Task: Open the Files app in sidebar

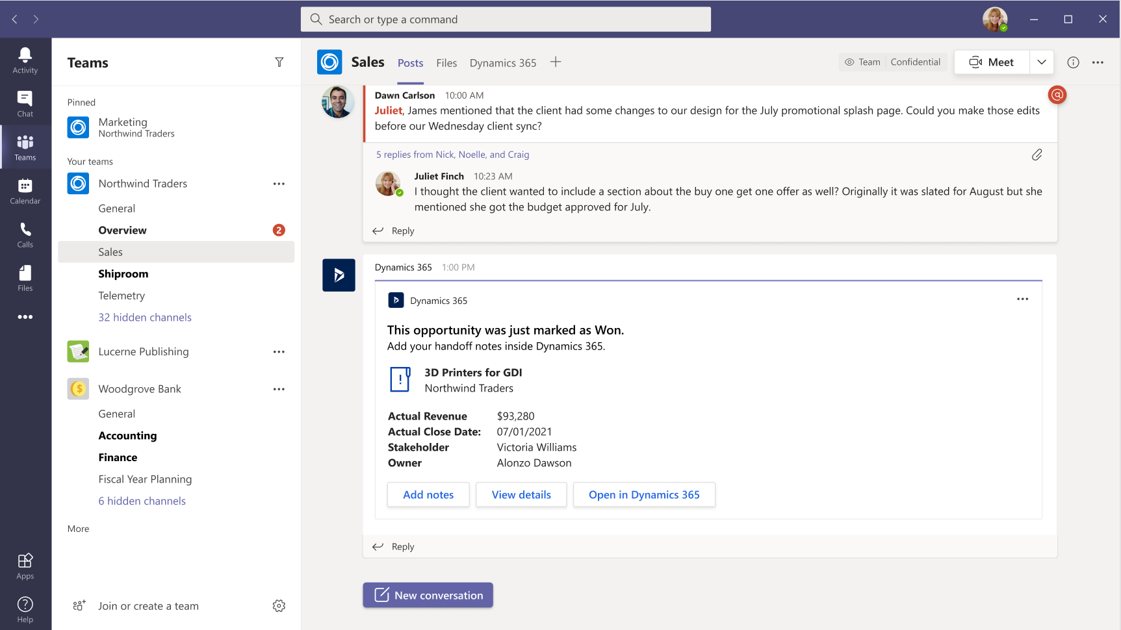Action: tap(25, 278)
